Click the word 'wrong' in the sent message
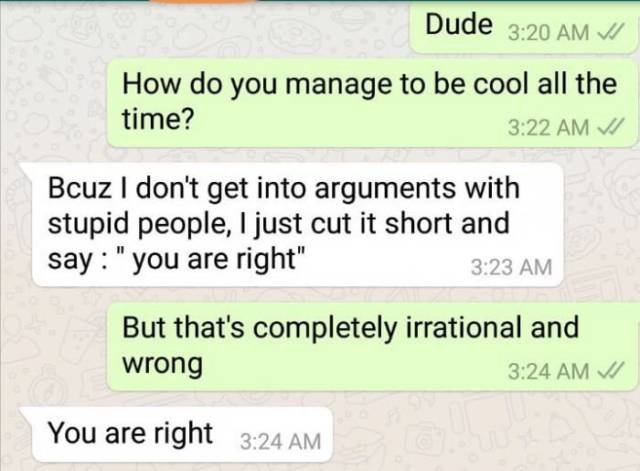 162,364
